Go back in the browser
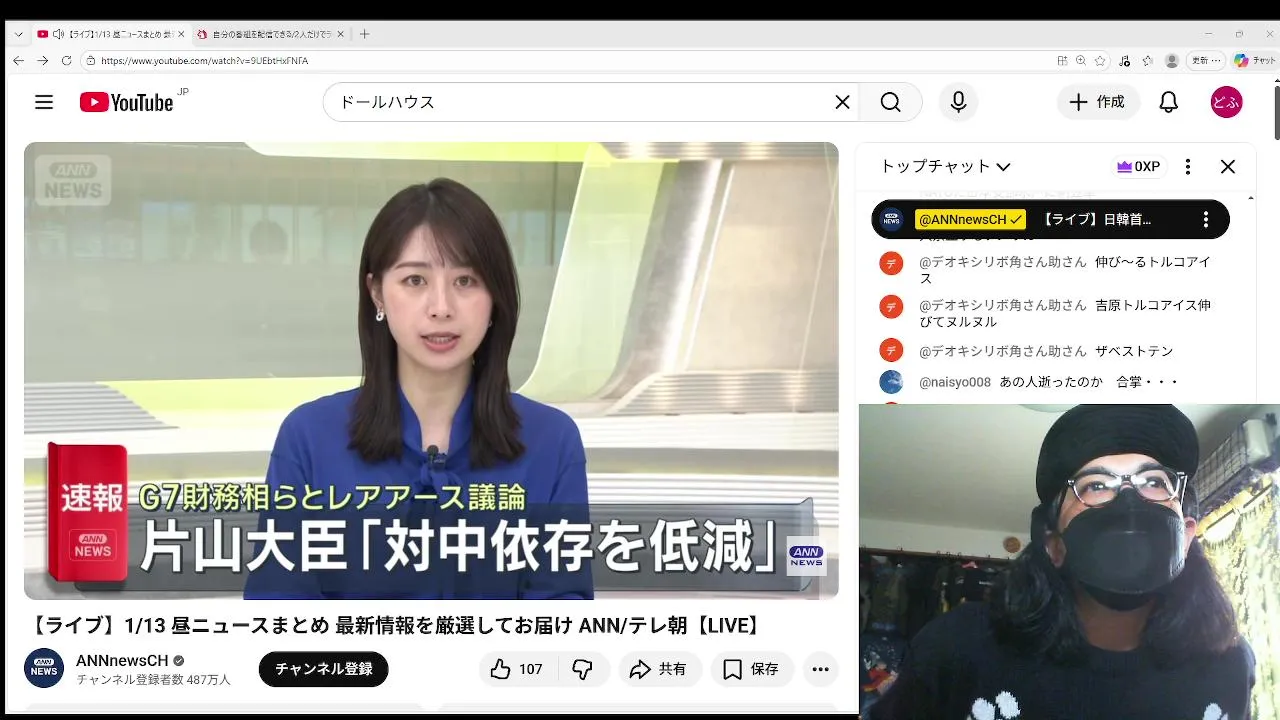1280x720 pixels. pos(18,61)
